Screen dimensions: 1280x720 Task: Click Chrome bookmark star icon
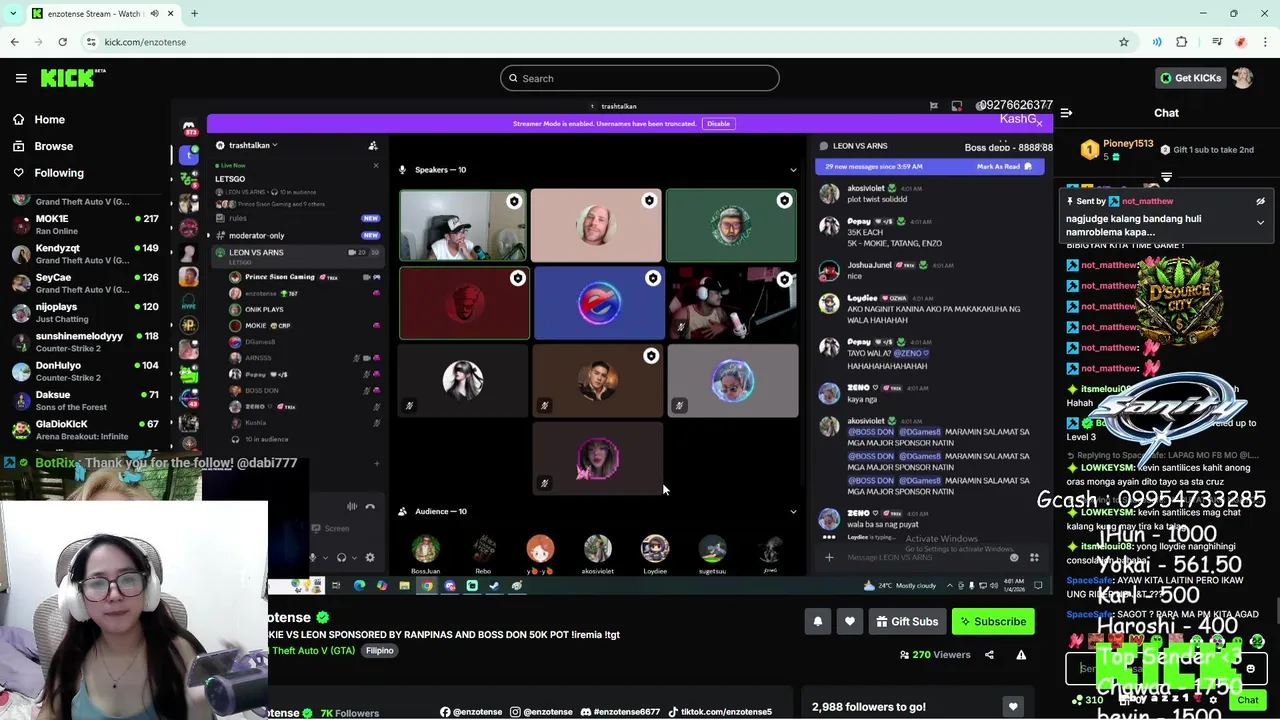[x=1124, y=42]
